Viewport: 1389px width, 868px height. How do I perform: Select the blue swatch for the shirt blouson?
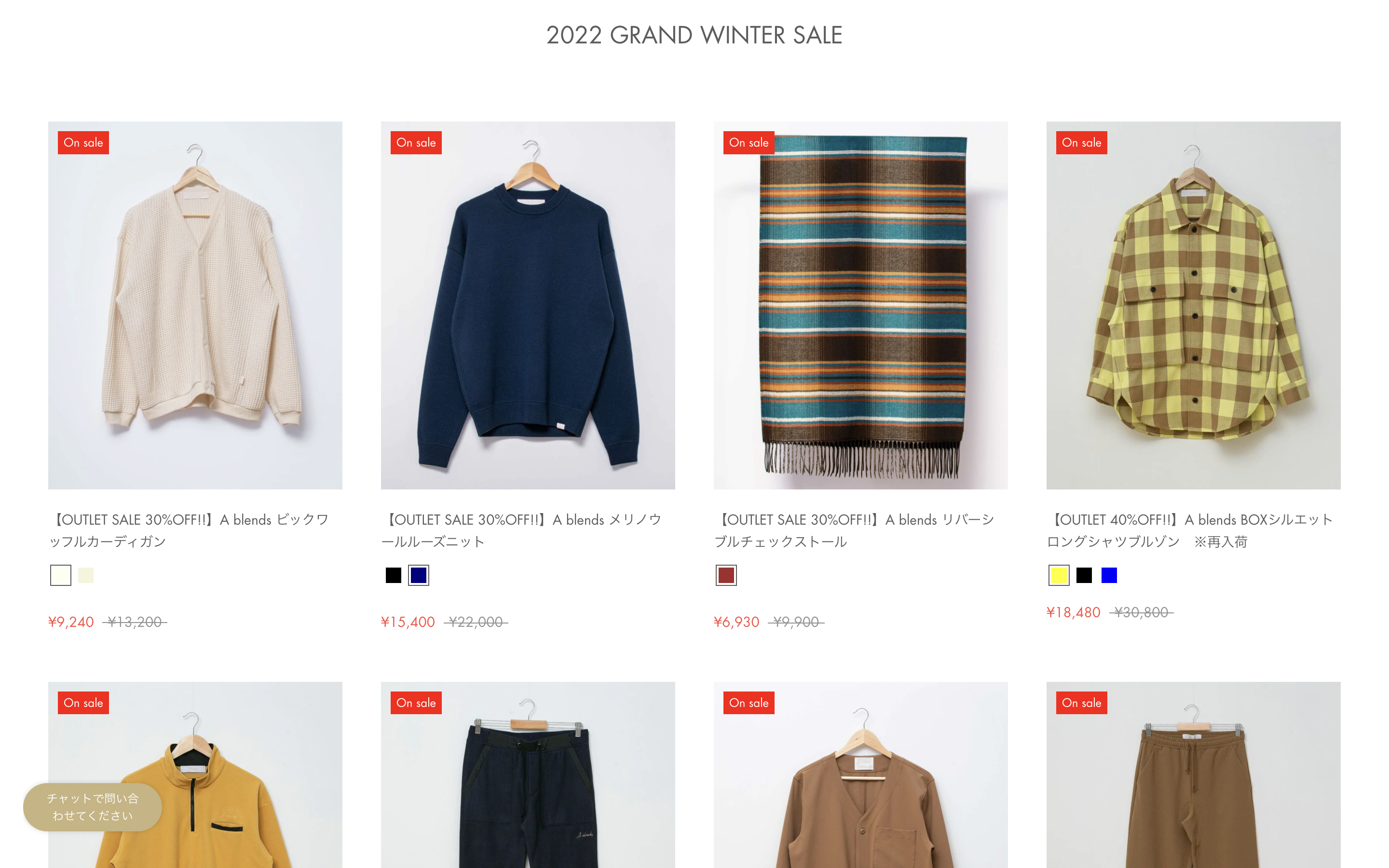pos(1109,575)
